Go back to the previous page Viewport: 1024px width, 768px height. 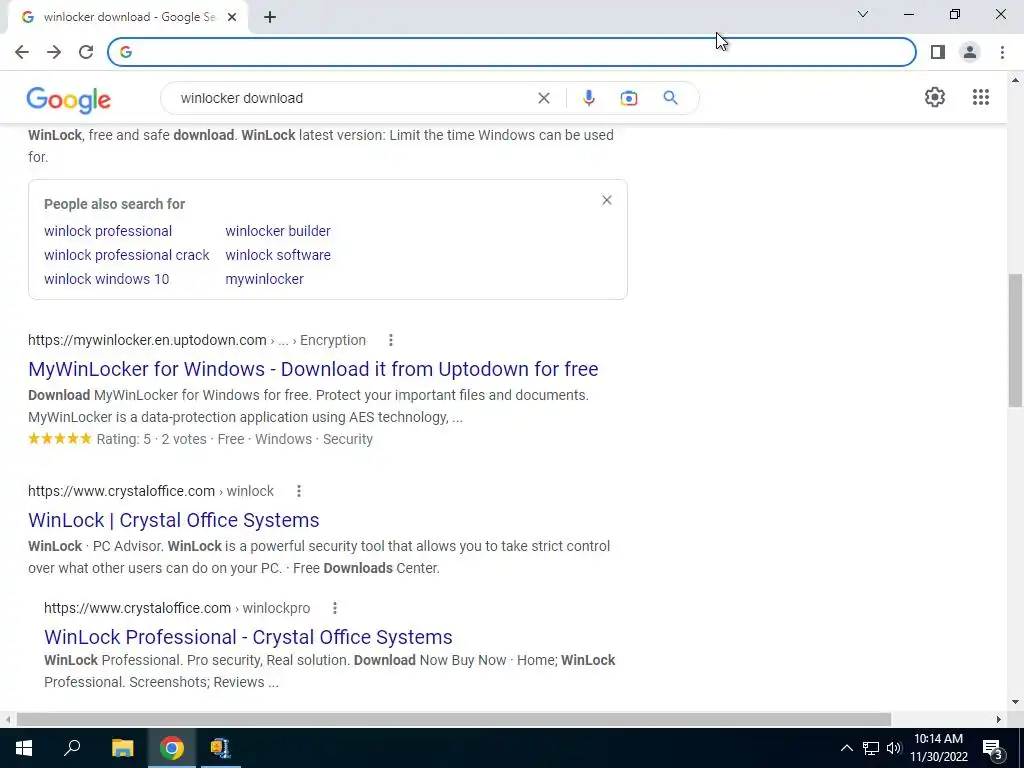22,52
